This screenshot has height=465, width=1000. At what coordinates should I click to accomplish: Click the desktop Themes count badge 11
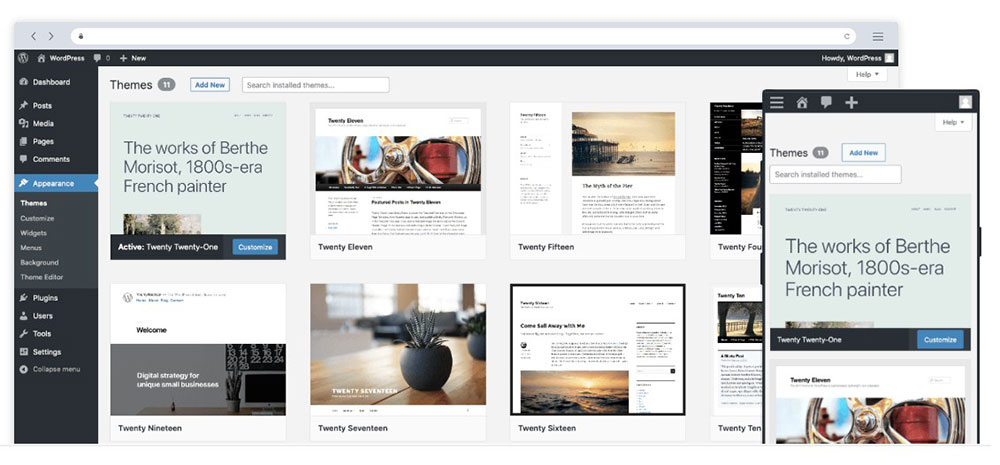coord(166,85)
